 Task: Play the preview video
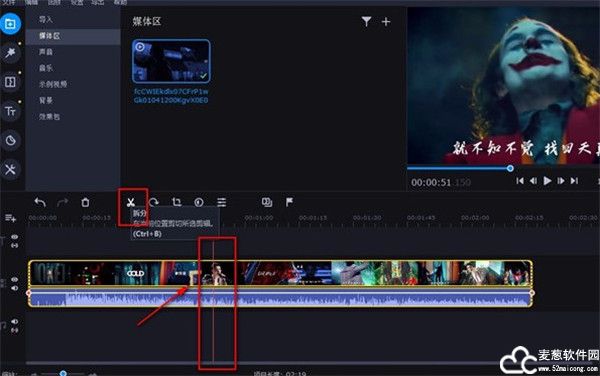[547, 181]
